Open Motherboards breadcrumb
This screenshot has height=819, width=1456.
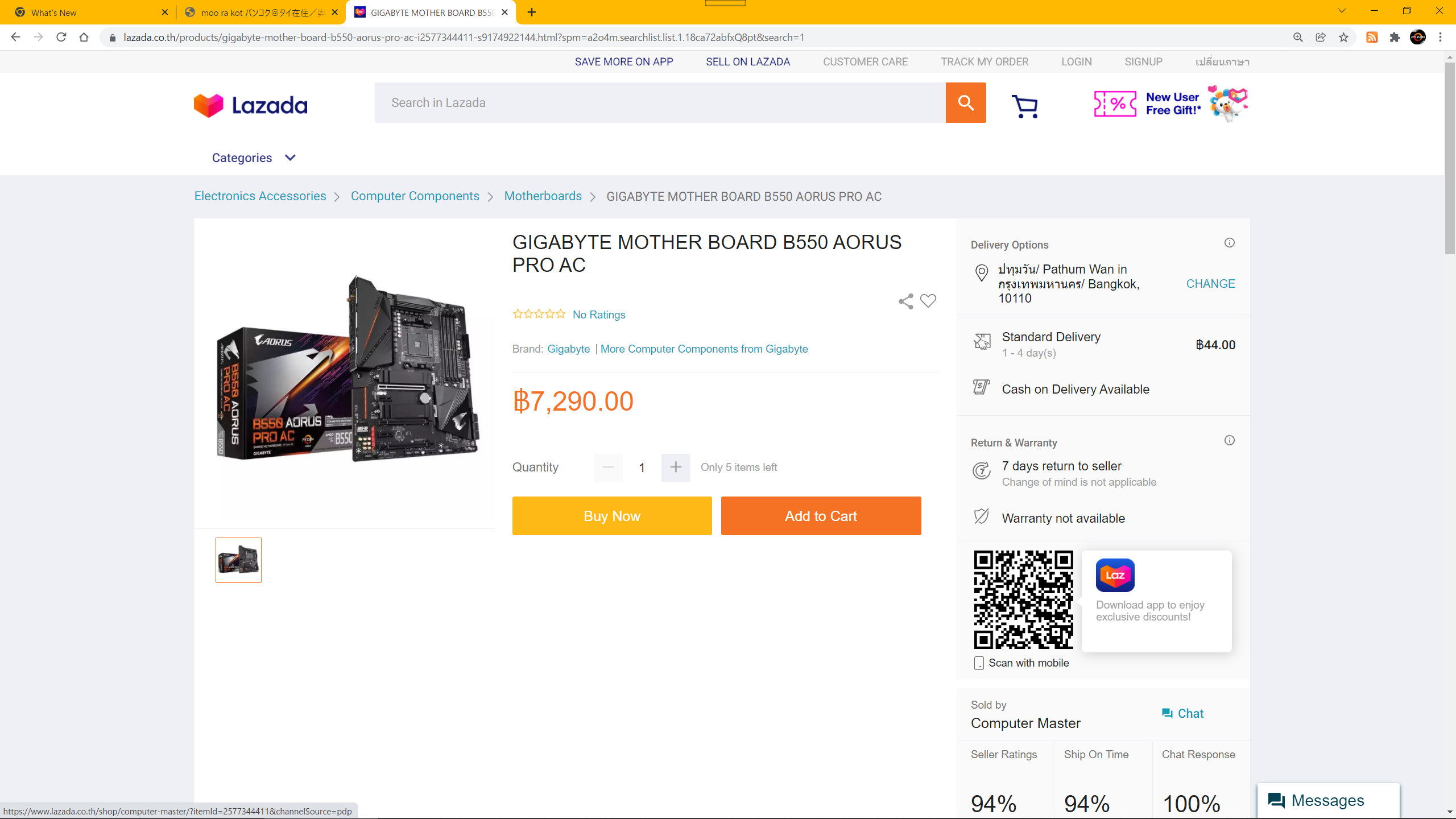pos(543,196)
